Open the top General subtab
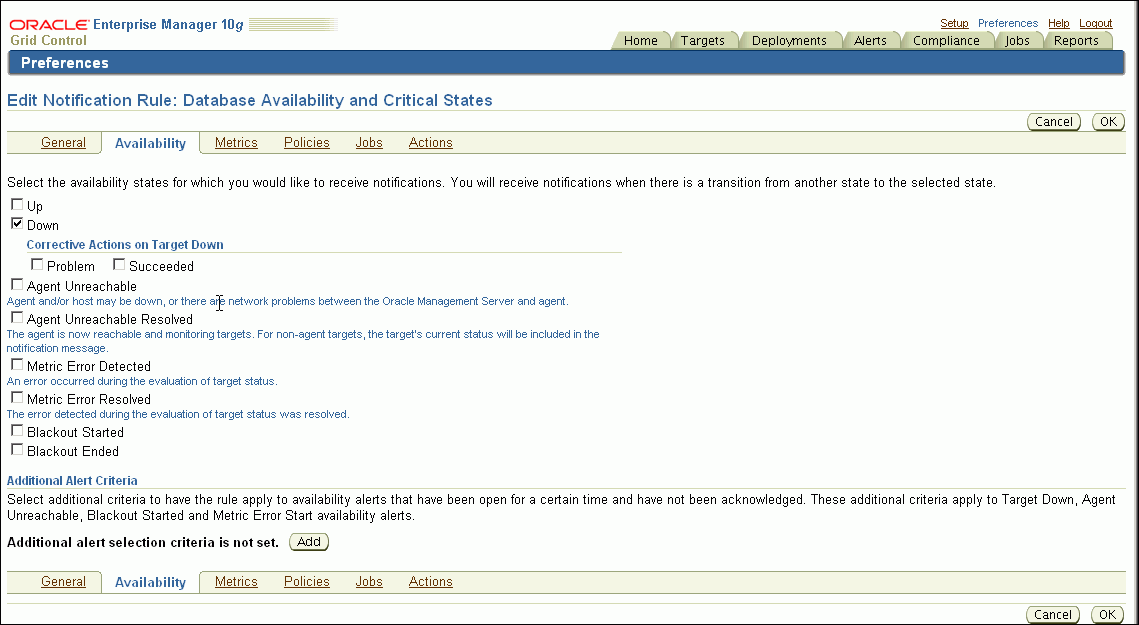Viewport: 1139px width, 625px height. (63, 142)
